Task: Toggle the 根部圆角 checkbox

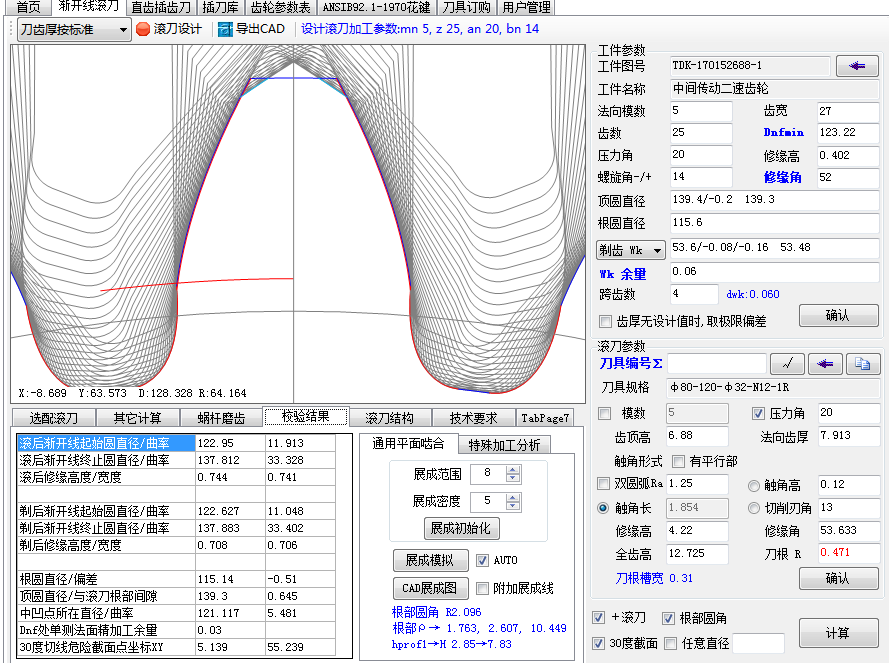Action: coord(668,618)
